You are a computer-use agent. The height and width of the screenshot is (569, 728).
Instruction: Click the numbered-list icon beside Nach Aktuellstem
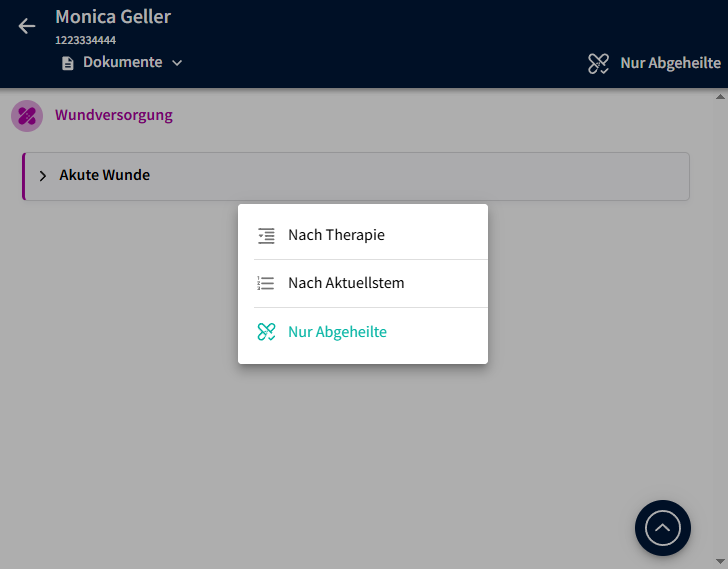(x=265, y=284)
